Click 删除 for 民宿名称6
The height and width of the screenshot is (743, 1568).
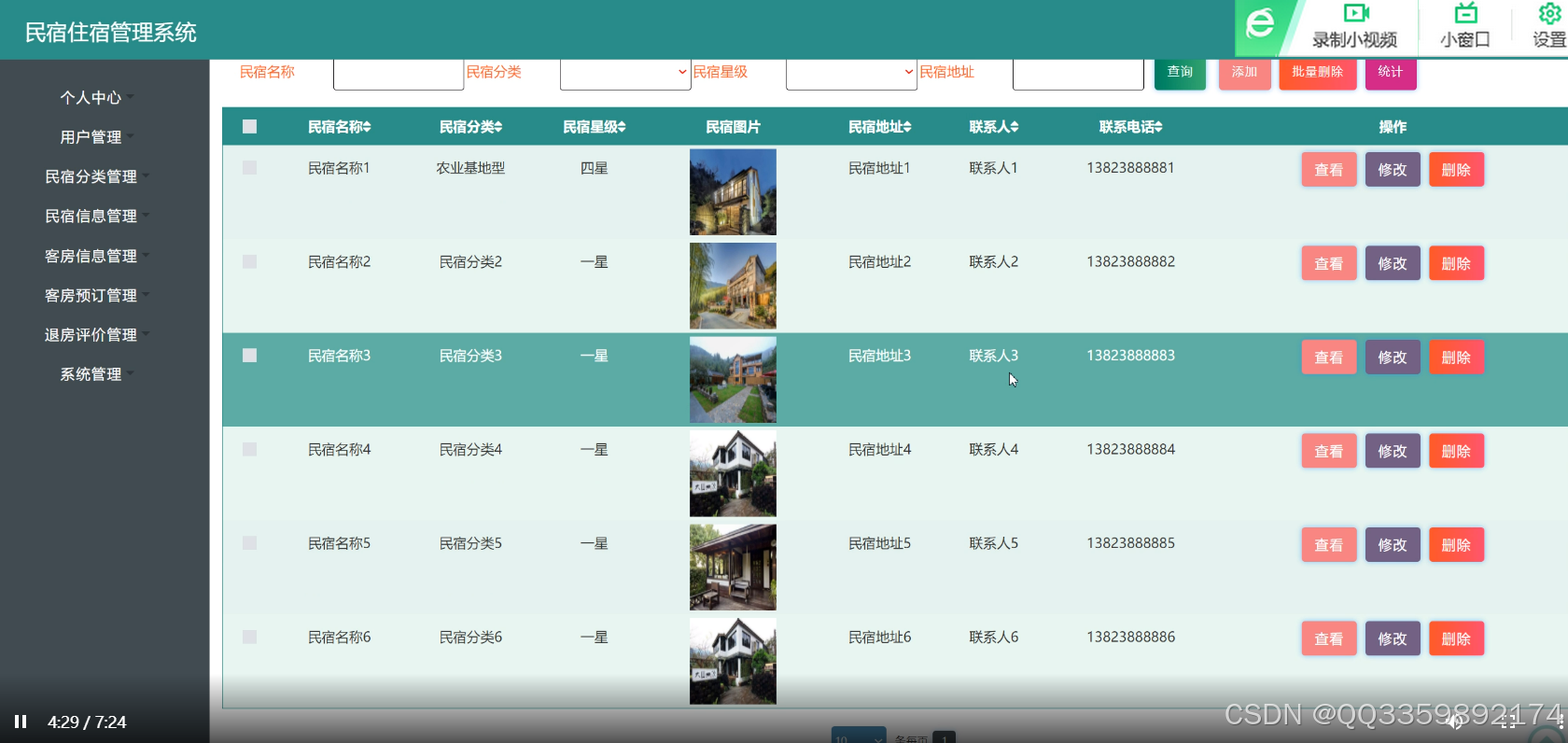point(1456,638)
